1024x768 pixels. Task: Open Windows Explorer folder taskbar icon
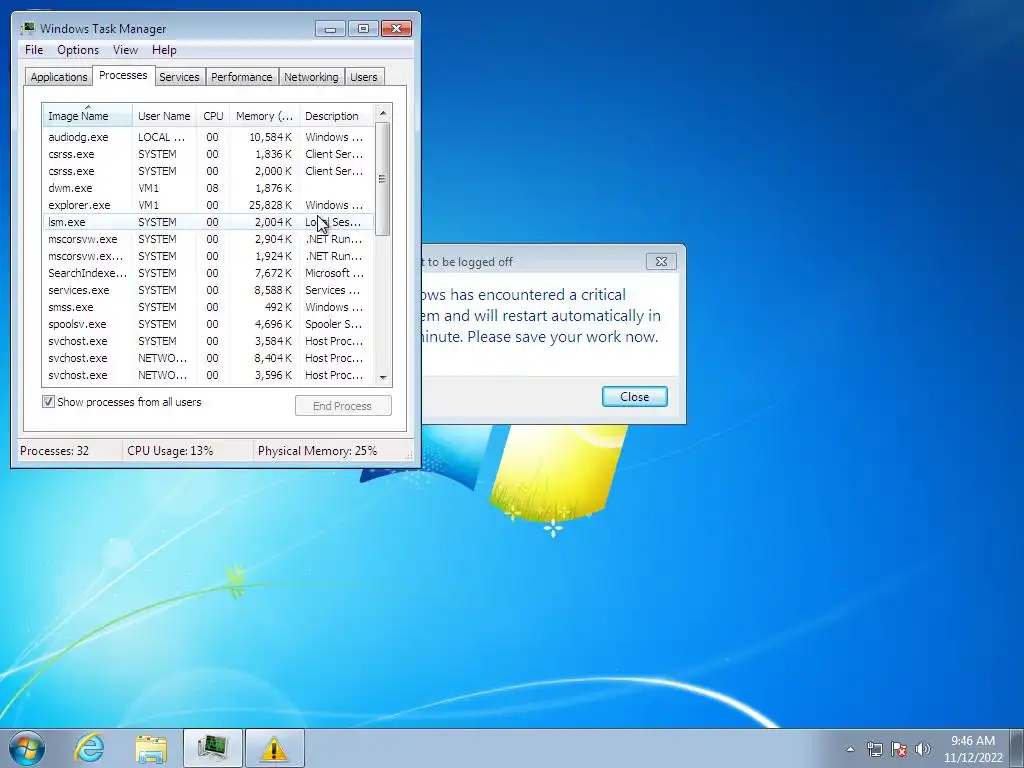[x=151, y=748]
